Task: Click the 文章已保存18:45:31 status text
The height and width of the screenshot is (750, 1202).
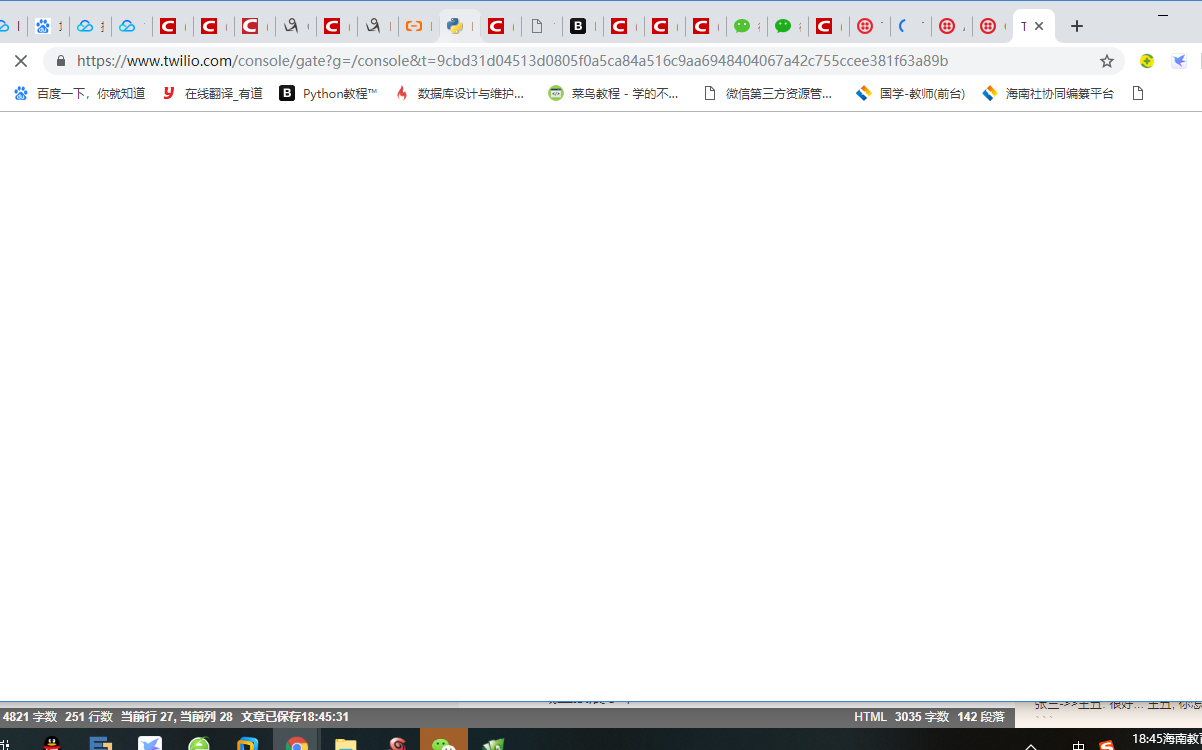Action: point(295,717)
